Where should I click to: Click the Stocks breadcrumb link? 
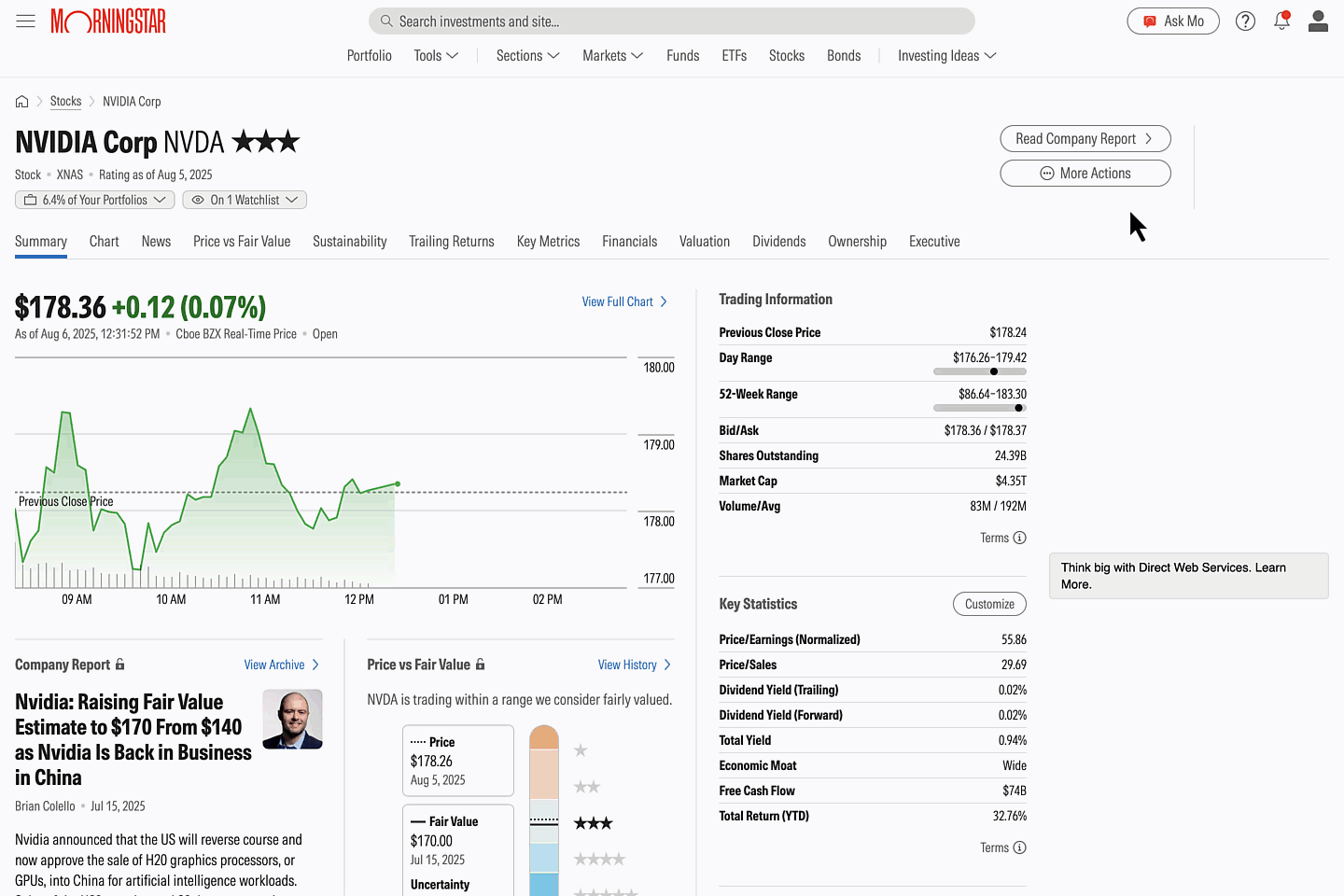click(65, 101)
